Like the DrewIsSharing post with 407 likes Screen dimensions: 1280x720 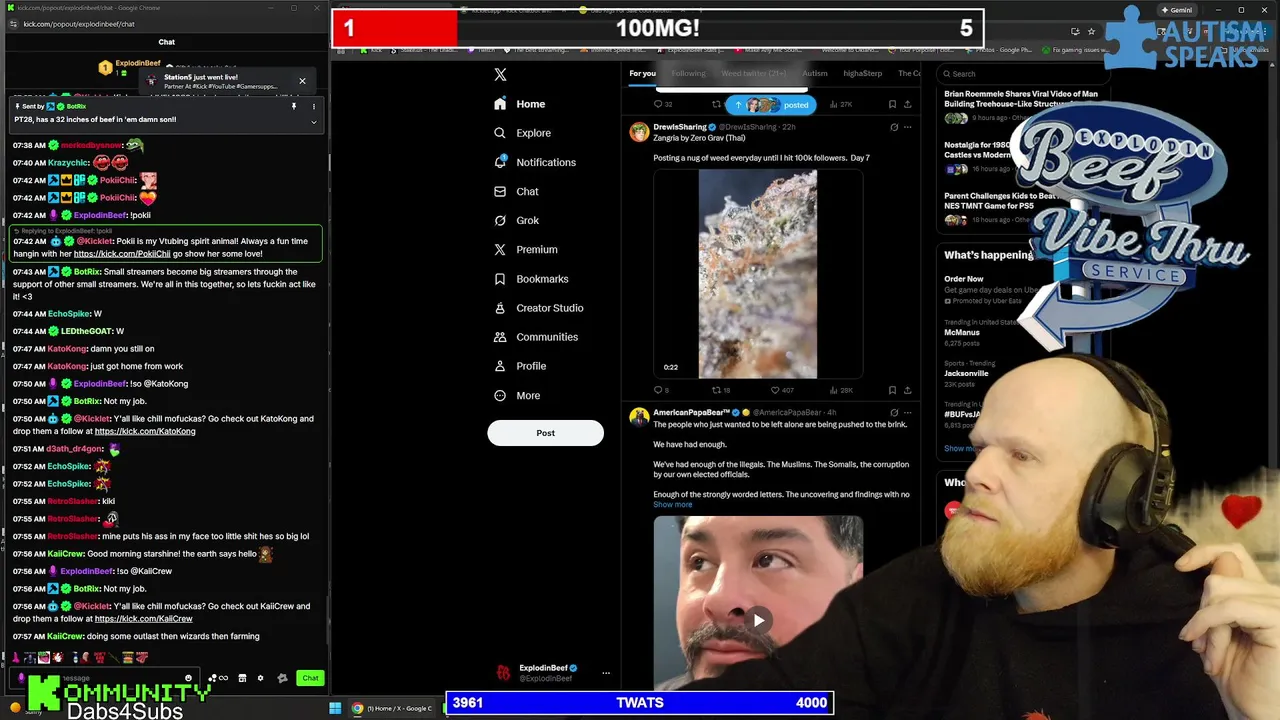[x=782, y=390]
